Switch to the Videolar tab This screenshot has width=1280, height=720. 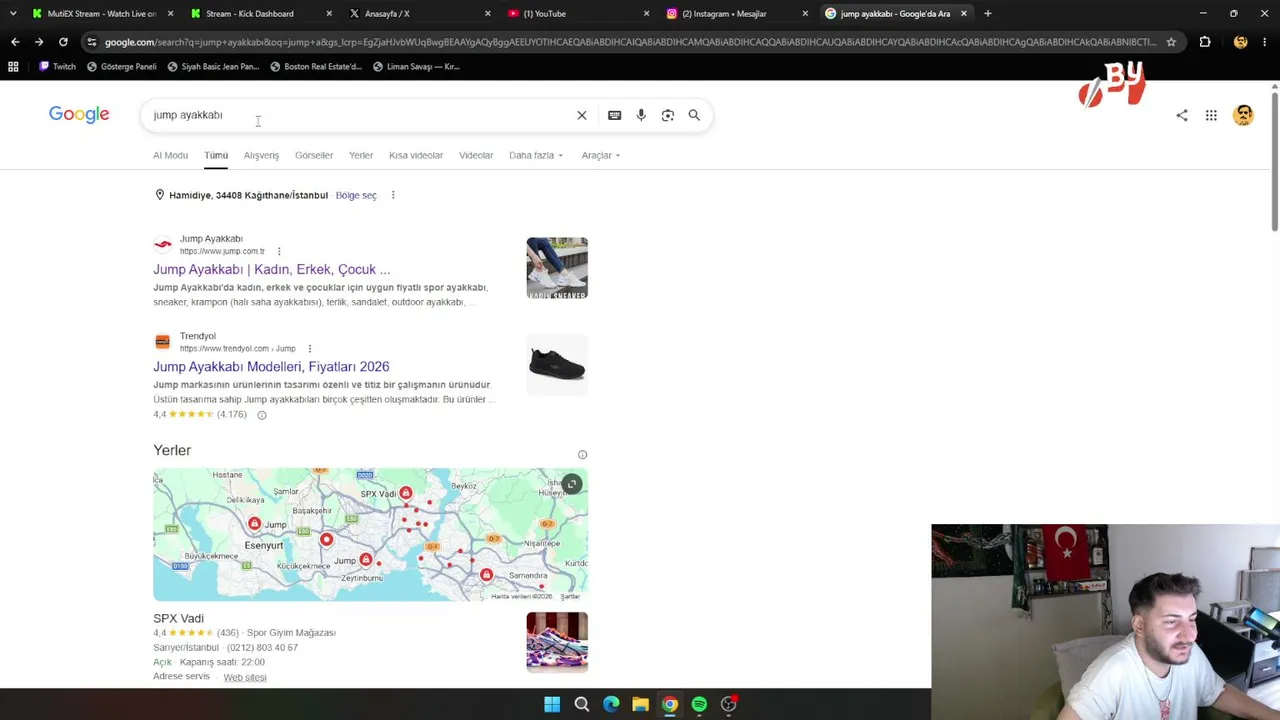476,155
